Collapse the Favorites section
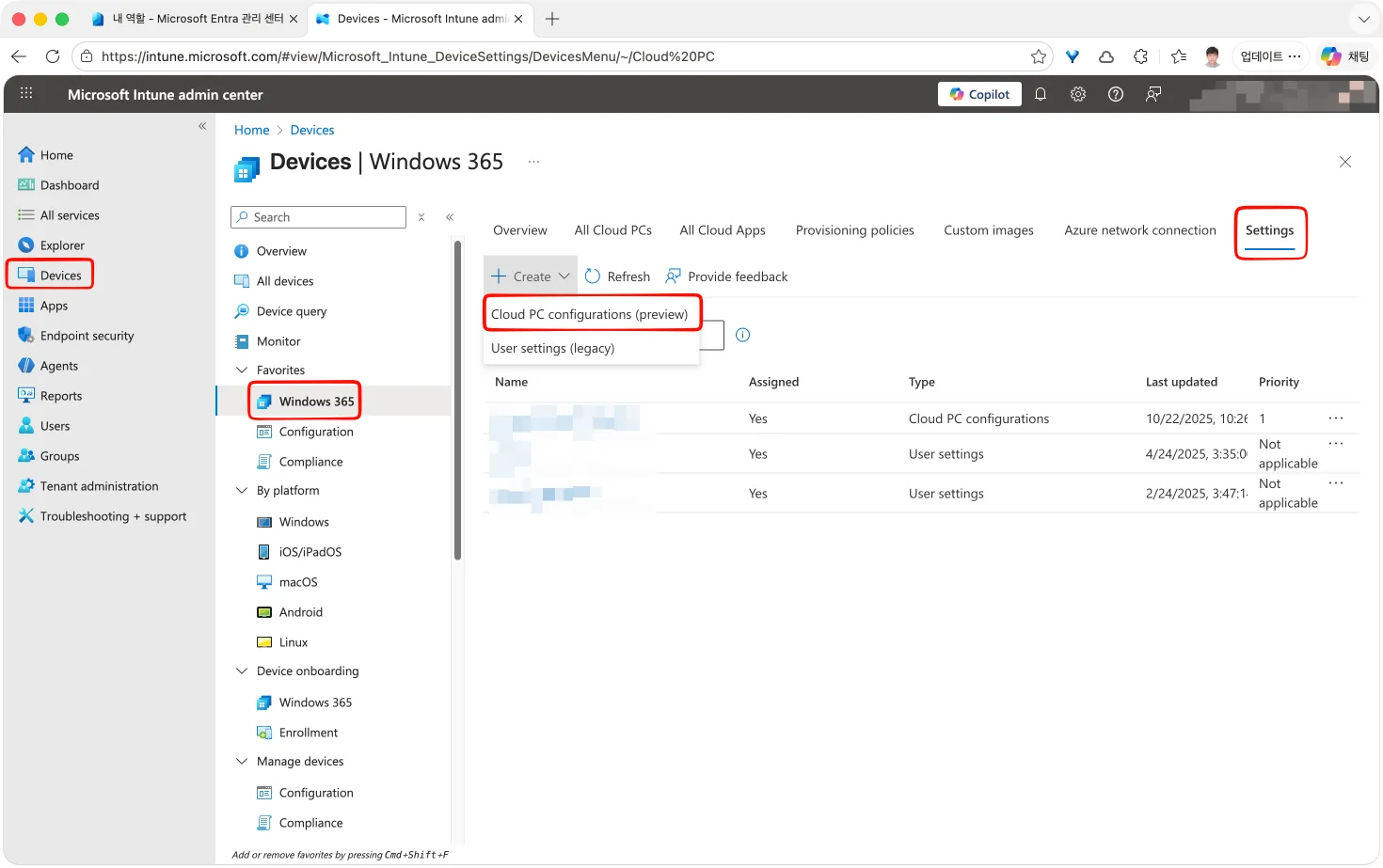 pos(242,371)
